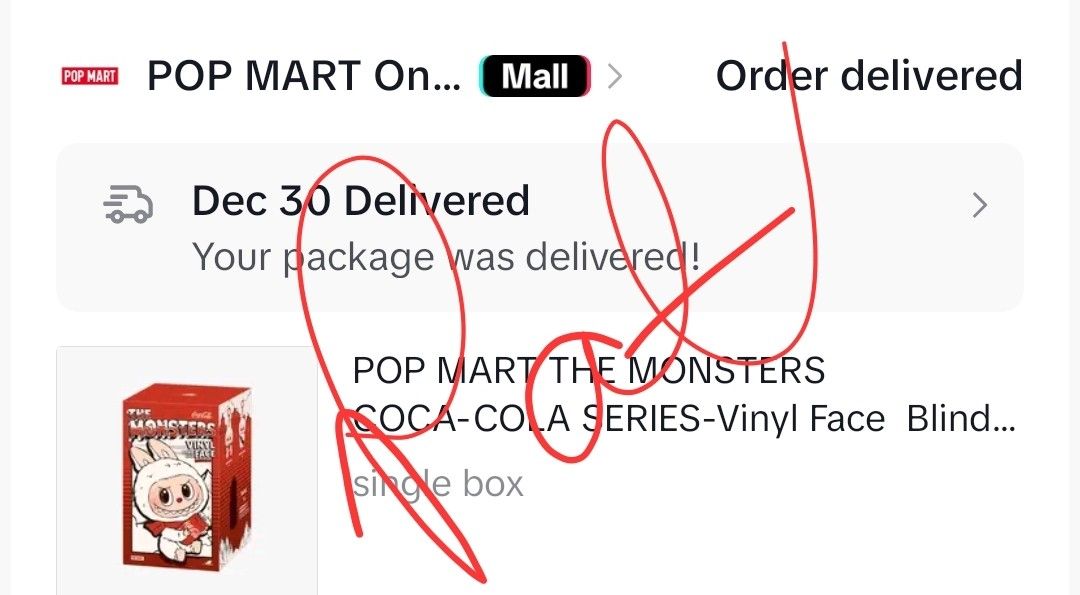Tap the delivery truck icon
The image size is (1080, 595).
pos(128,205)
